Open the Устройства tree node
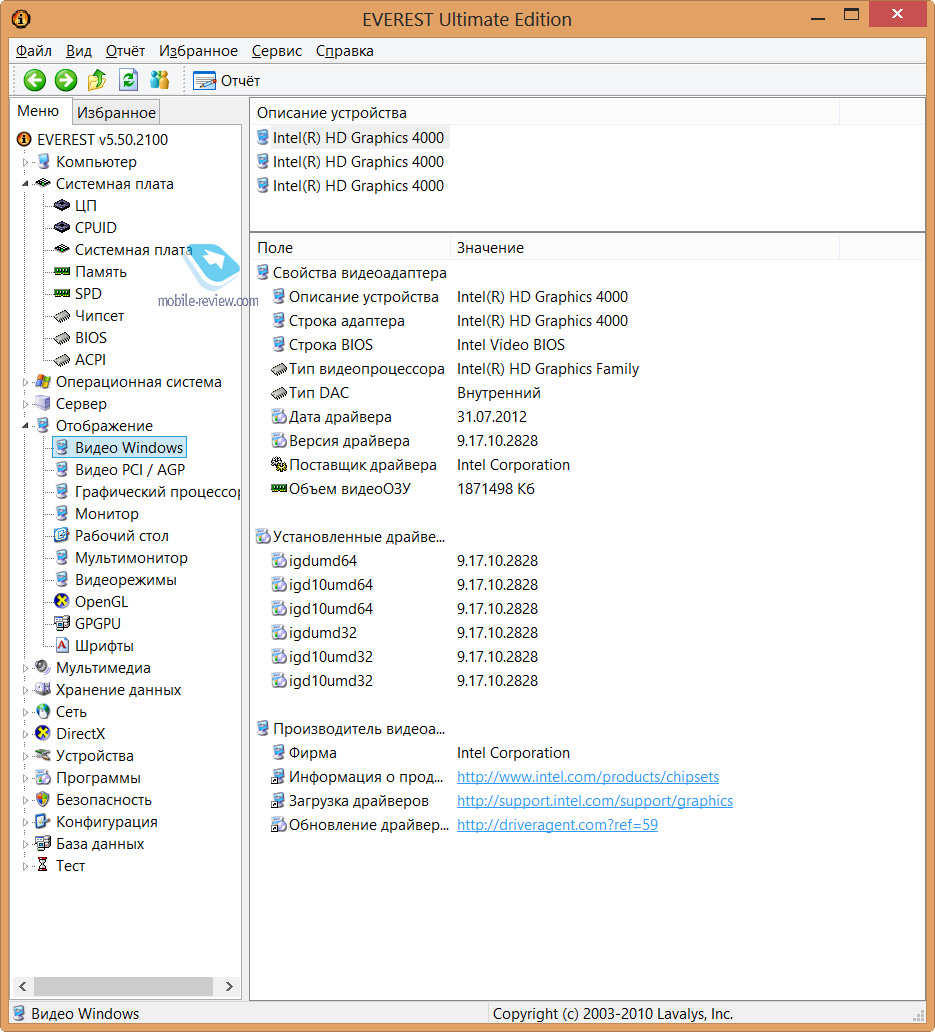935x1032 pixels. tap(94, 756)
